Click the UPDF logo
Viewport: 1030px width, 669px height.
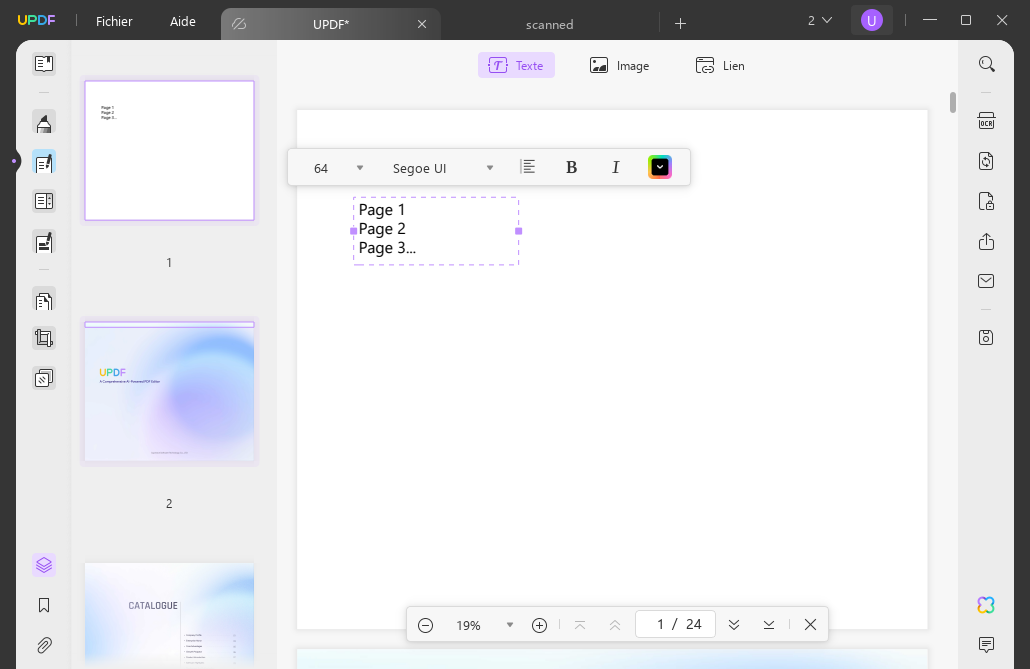(x=36, y=20)
